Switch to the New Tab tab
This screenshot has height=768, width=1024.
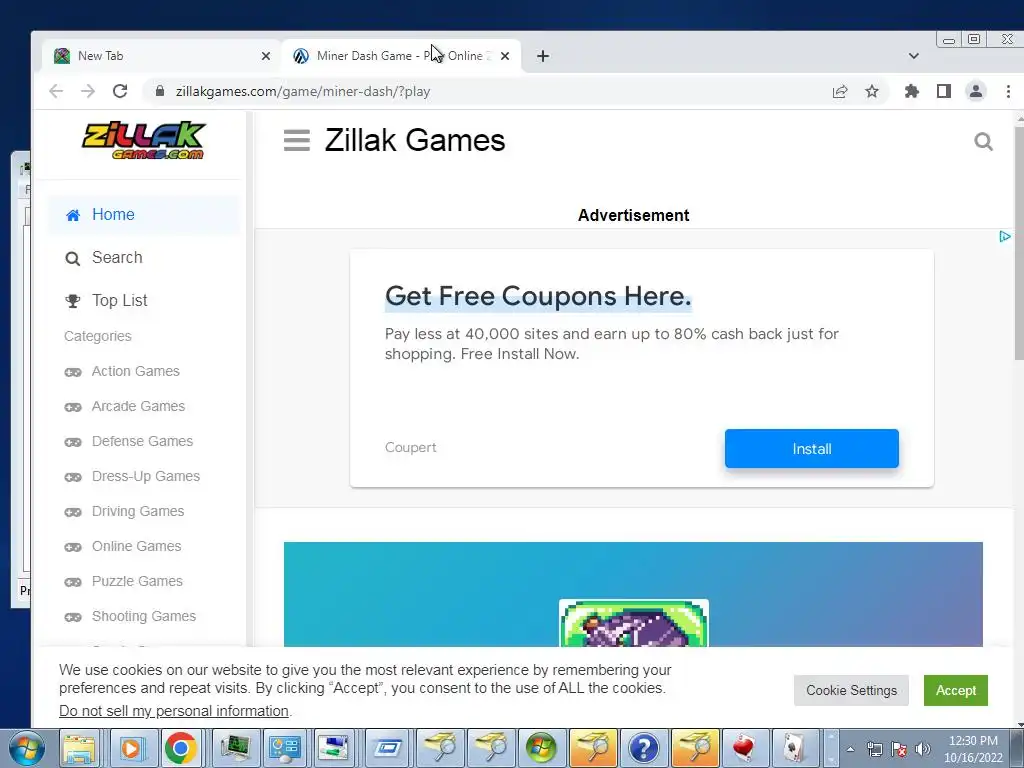(161, 56)
